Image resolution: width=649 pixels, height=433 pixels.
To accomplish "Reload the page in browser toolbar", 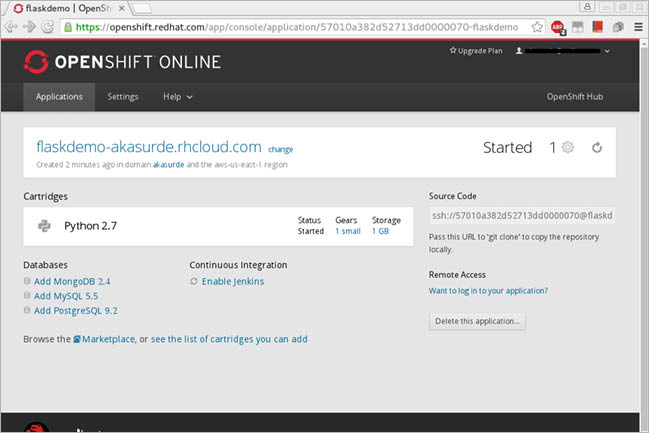I will [x=47, y=27].
